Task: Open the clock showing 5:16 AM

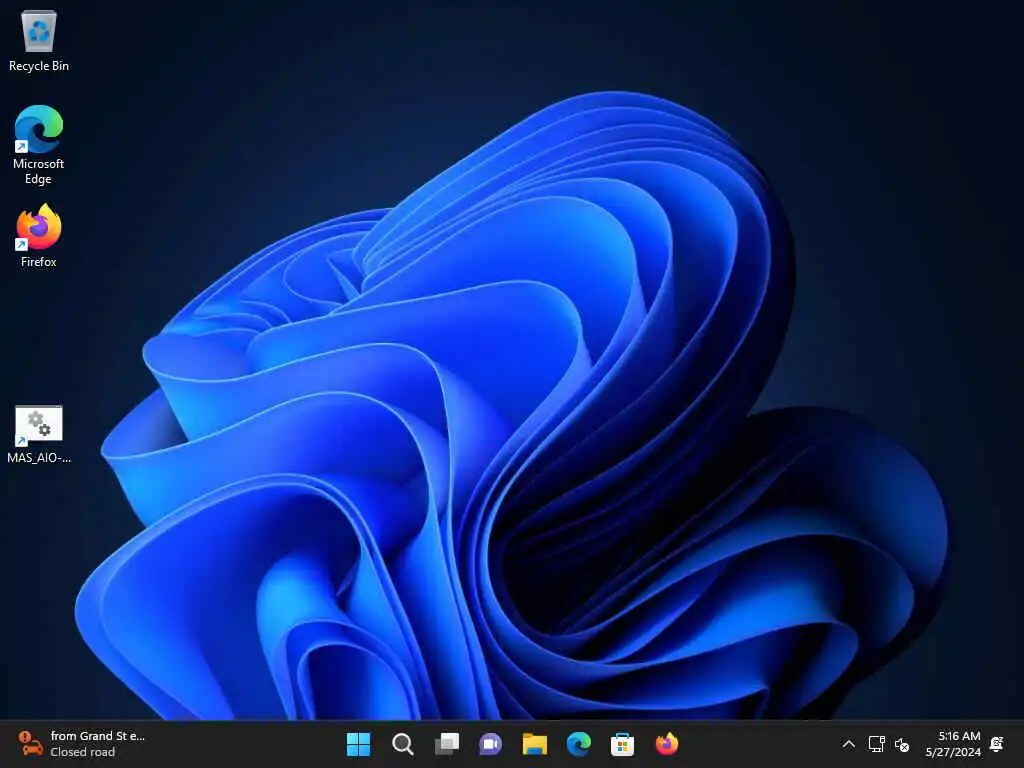Action: click(953, 744)
